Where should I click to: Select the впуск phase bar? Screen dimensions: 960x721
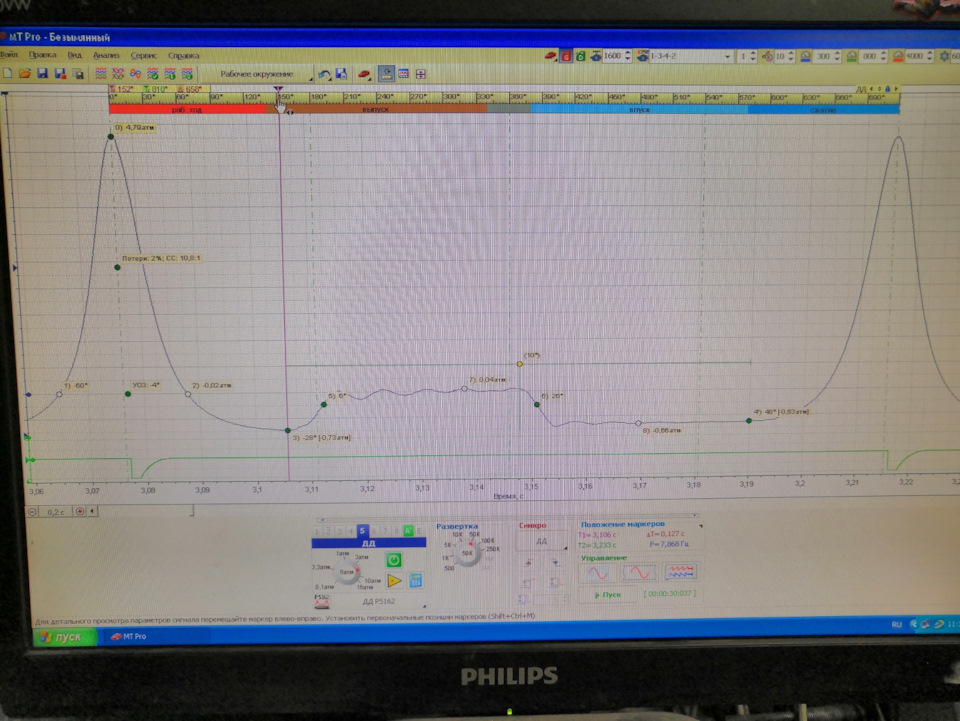[639, 110]
